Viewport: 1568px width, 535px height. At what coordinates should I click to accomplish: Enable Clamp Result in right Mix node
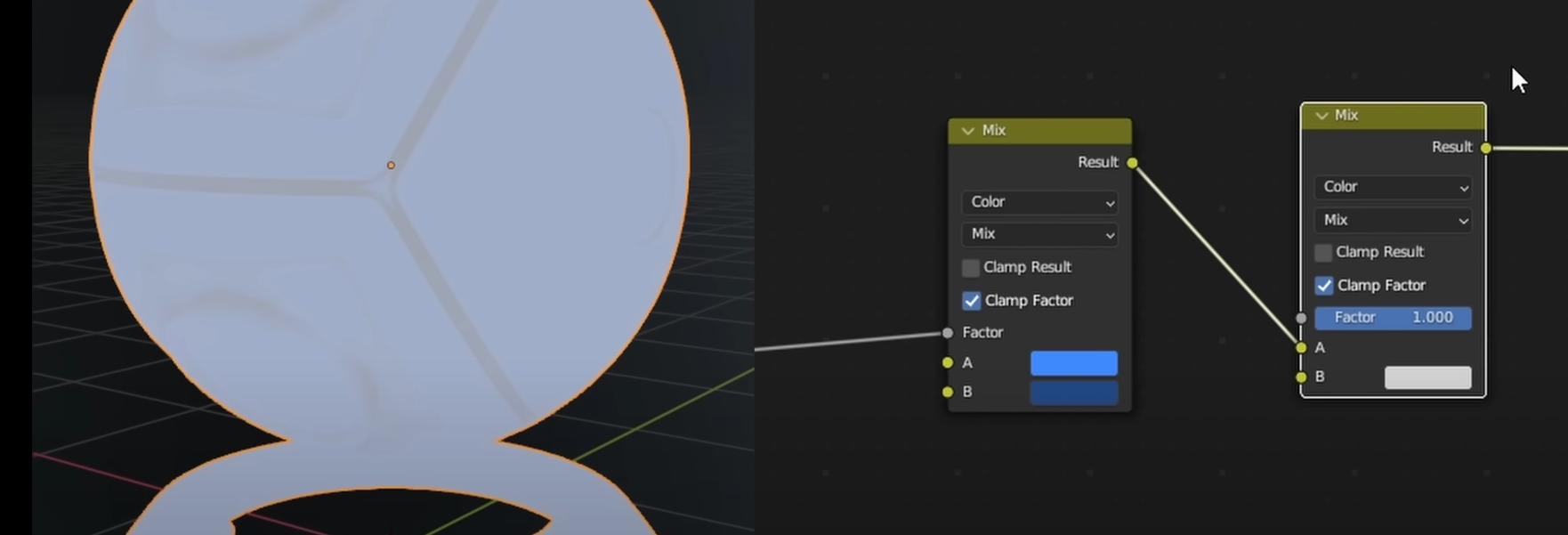(1323, 253)
